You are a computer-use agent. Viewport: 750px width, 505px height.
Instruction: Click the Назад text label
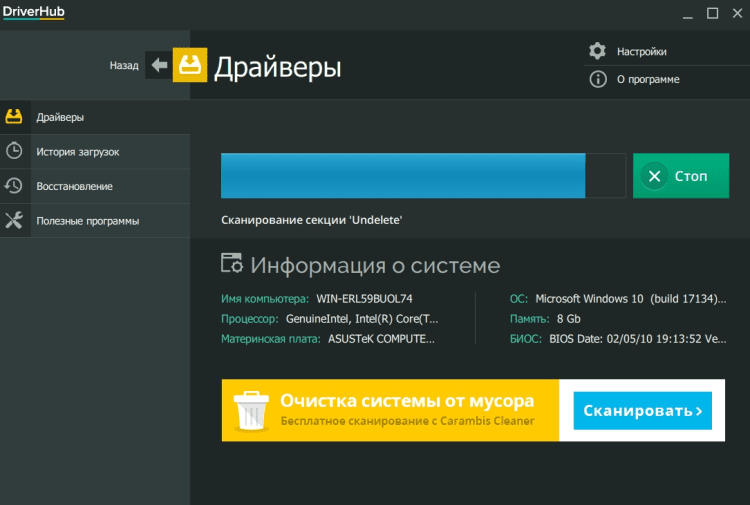pos(124,65)
